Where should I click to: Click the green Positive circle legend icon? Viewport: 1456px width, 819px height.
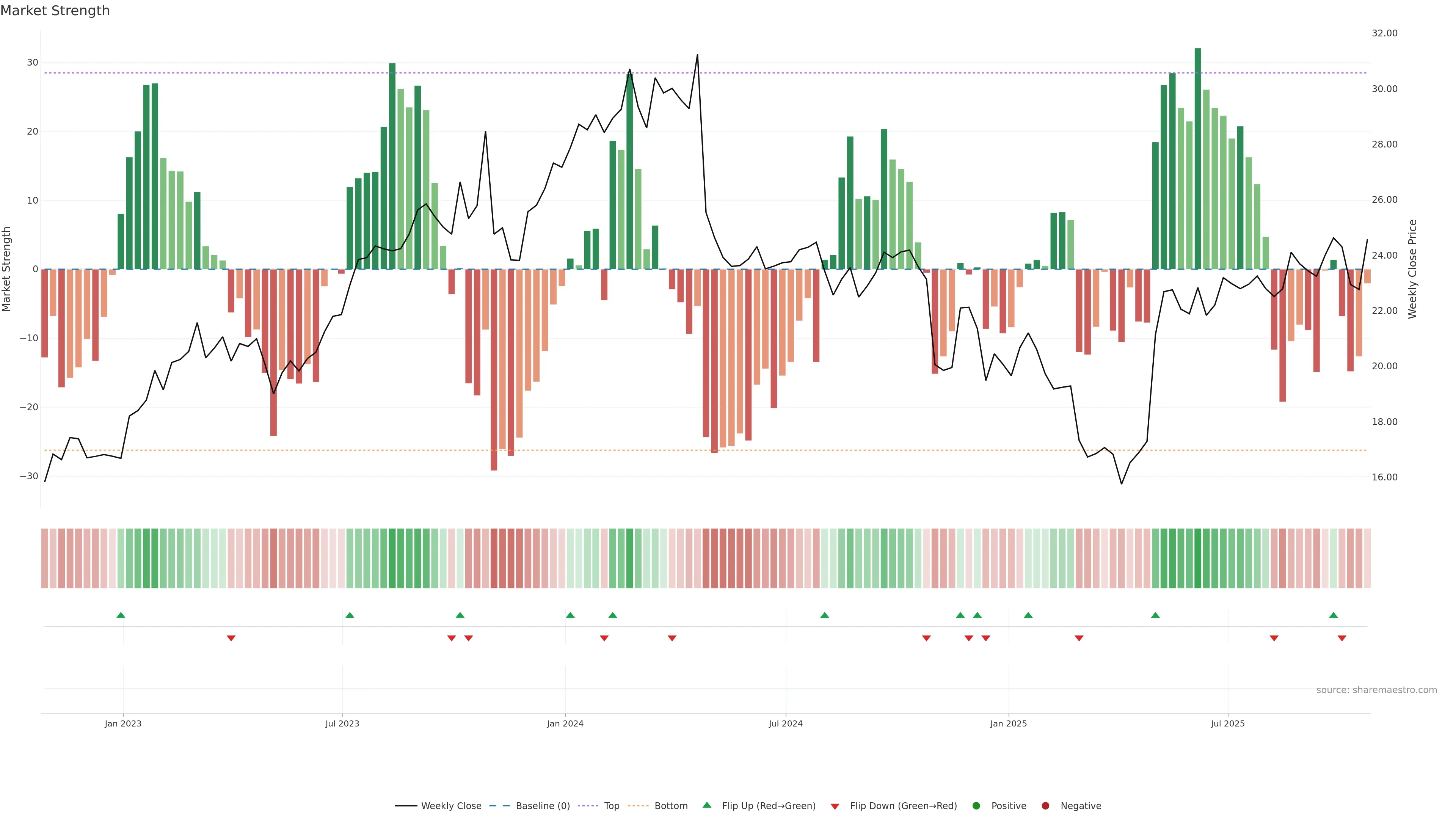point(976,806)
